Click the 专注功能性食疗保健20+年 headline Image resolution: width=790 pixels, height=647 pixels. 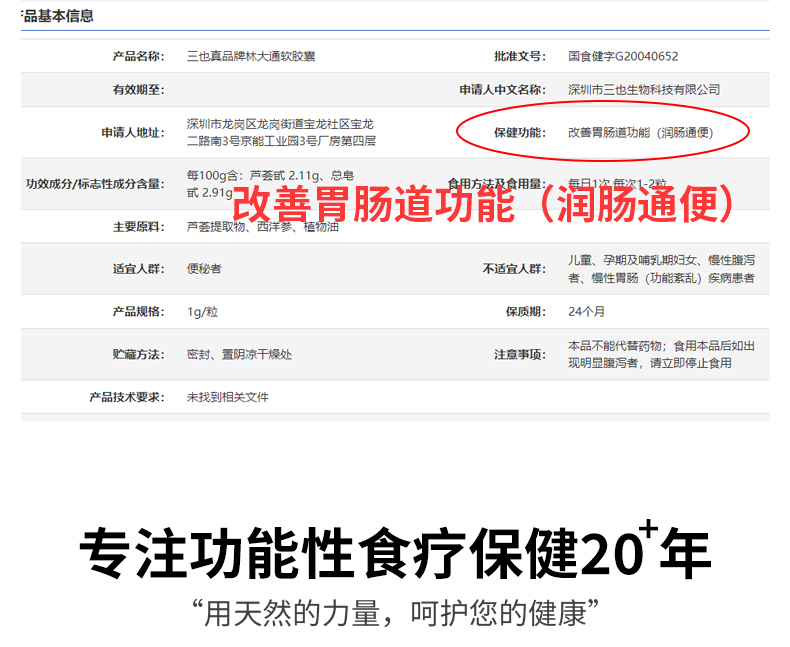pyautogui.click(x=394, y=550)
